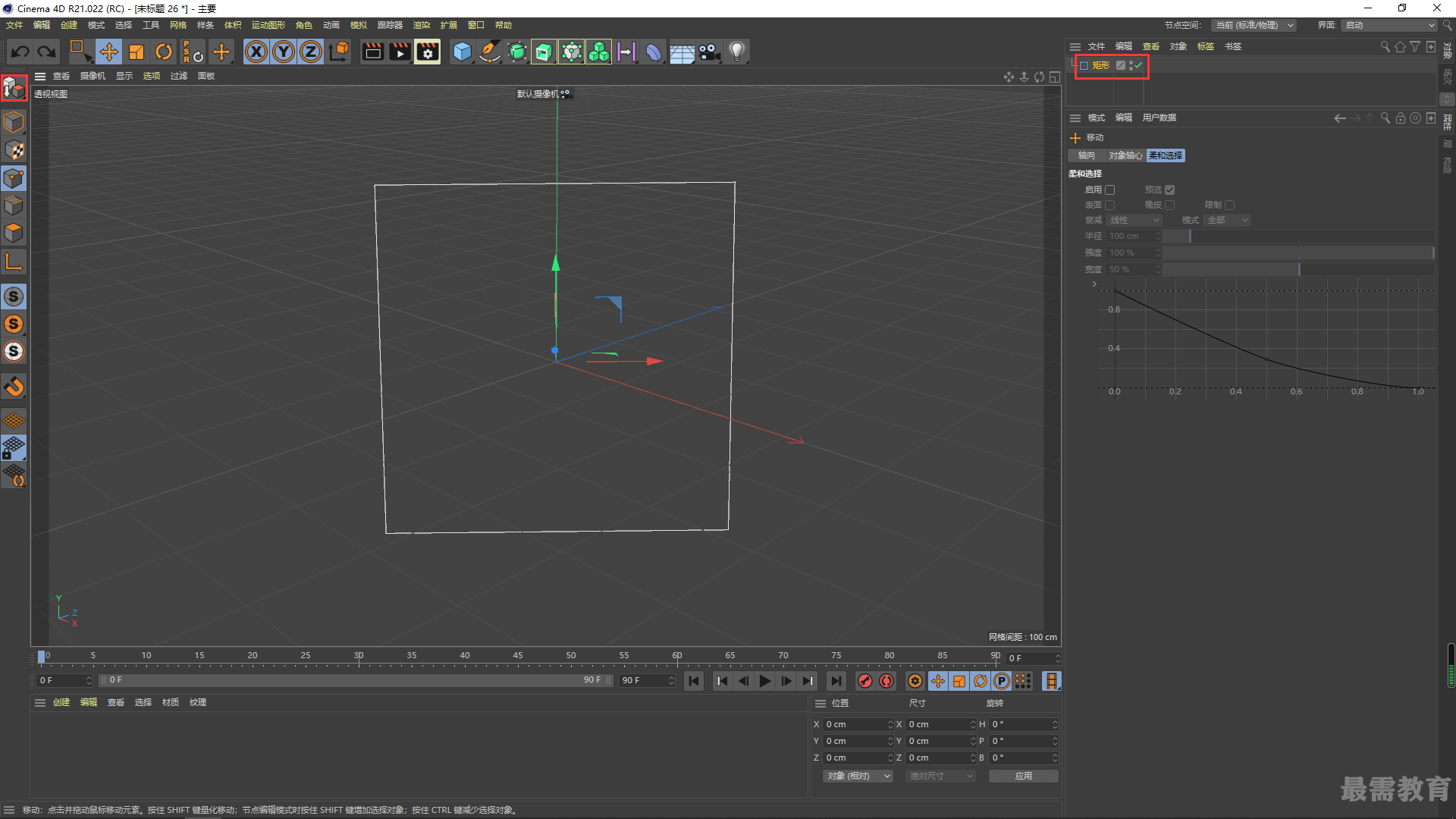This screenshot has height=819, width=1456.
Task: Open the viewport 摄像机 menu
Action: (93, 76)
